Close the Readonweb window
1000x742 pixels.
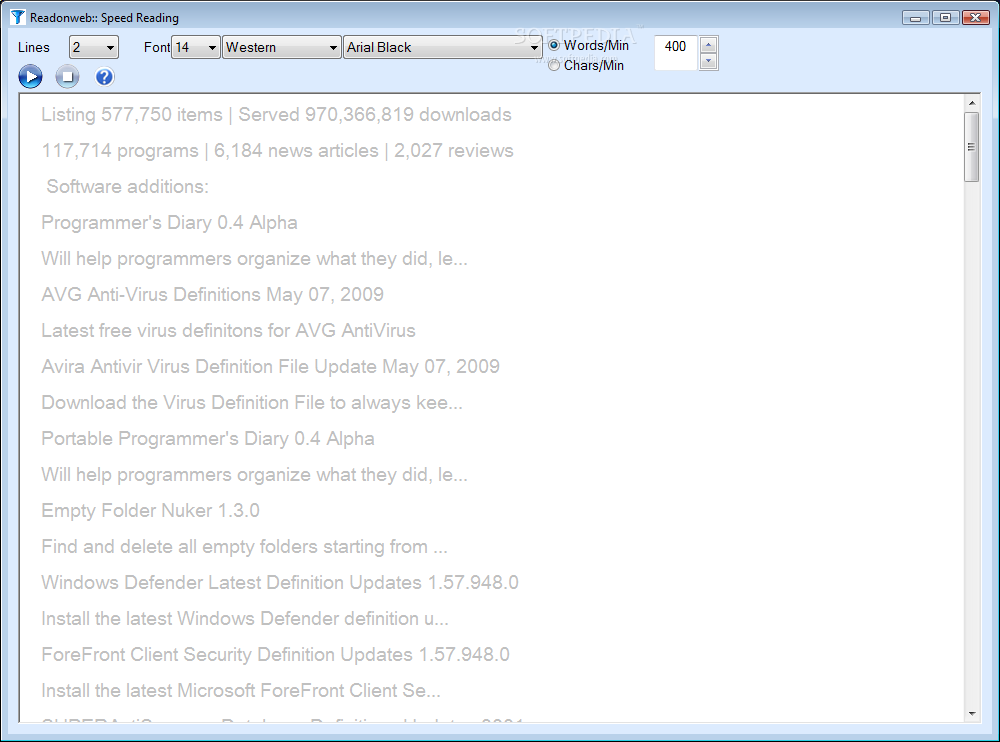975,18
